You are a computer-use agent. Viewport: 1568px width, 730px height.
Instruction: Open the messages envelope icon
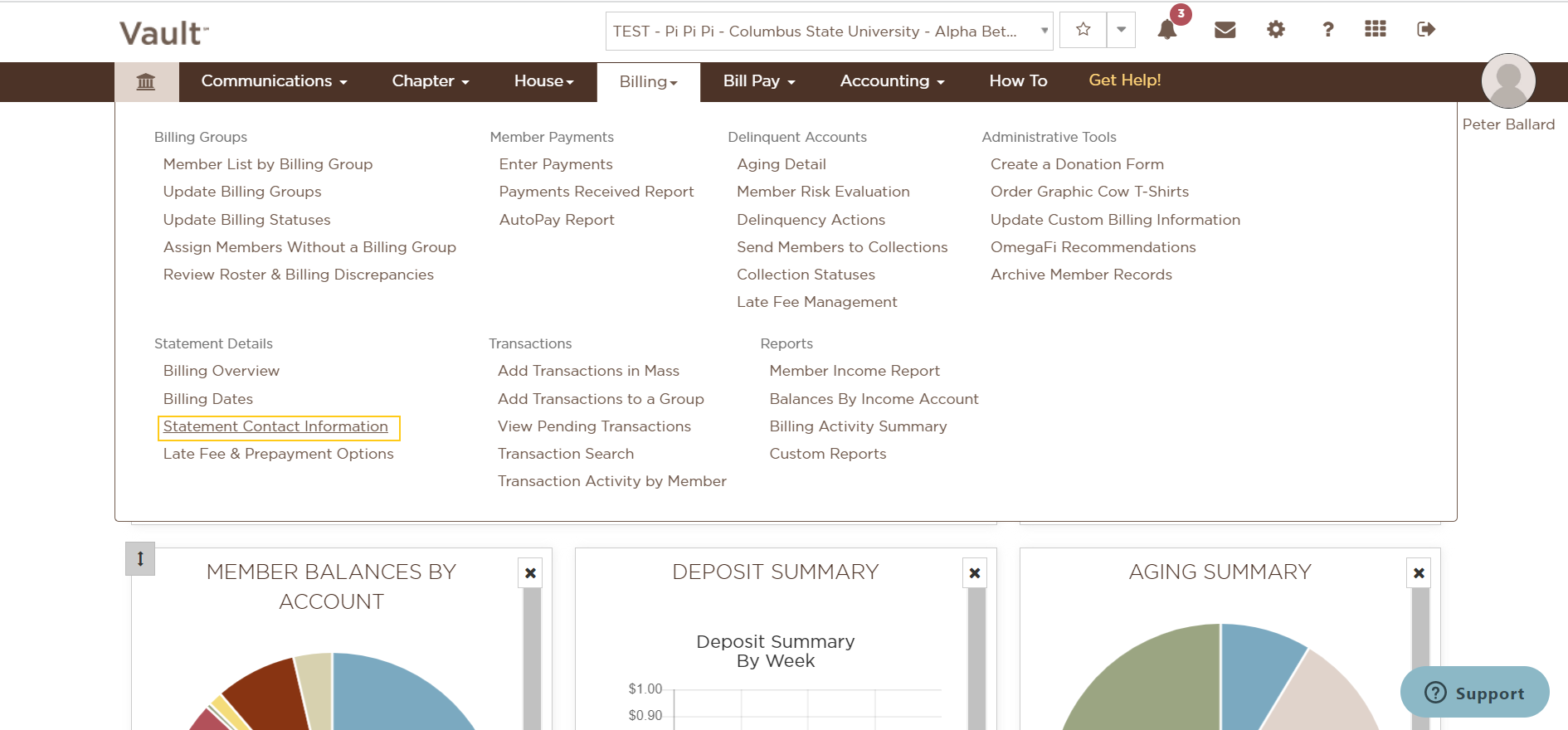(1225, 30)
